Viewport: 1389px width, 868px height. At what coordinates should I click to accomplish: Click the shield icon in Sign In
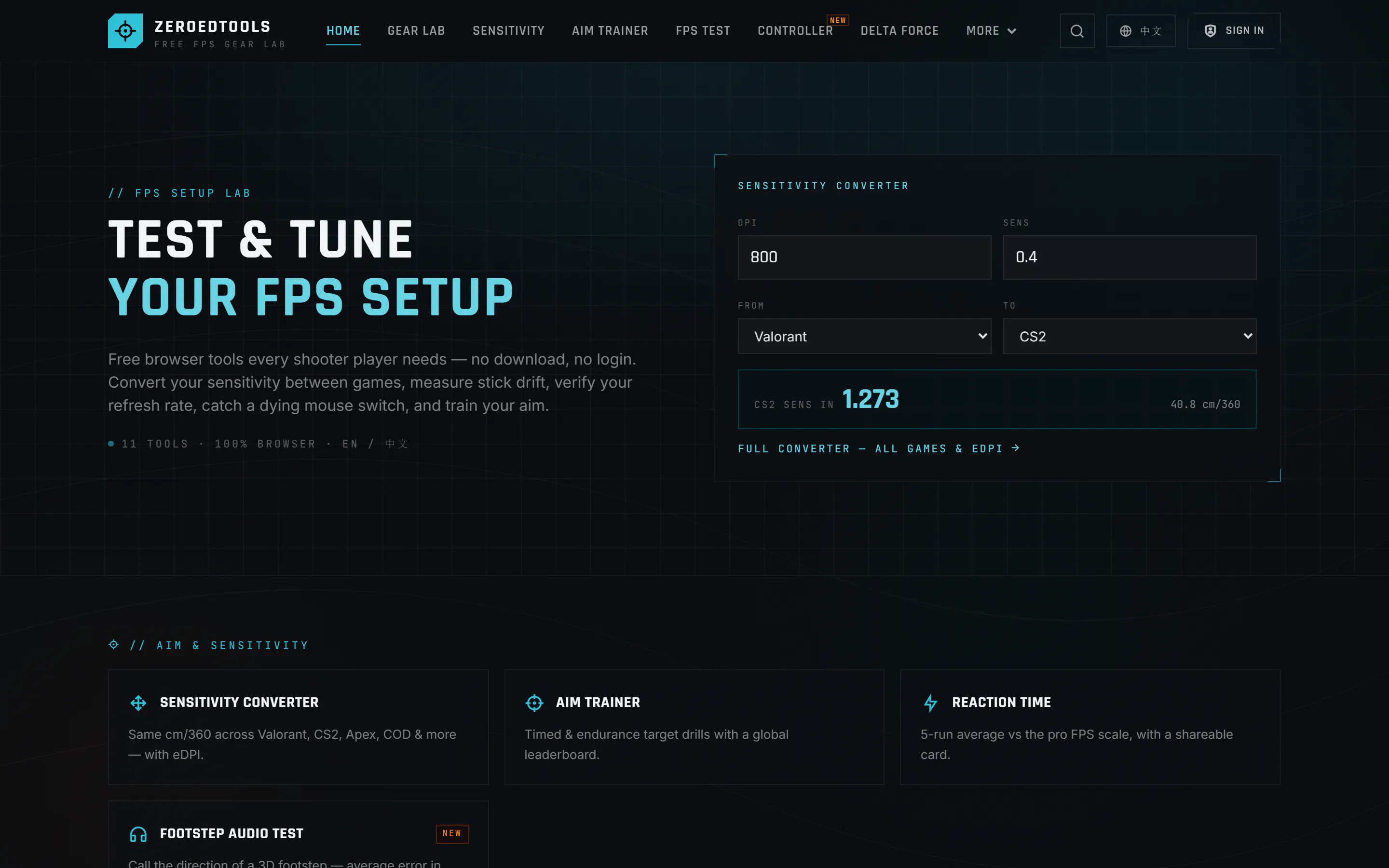[1210, 31]
